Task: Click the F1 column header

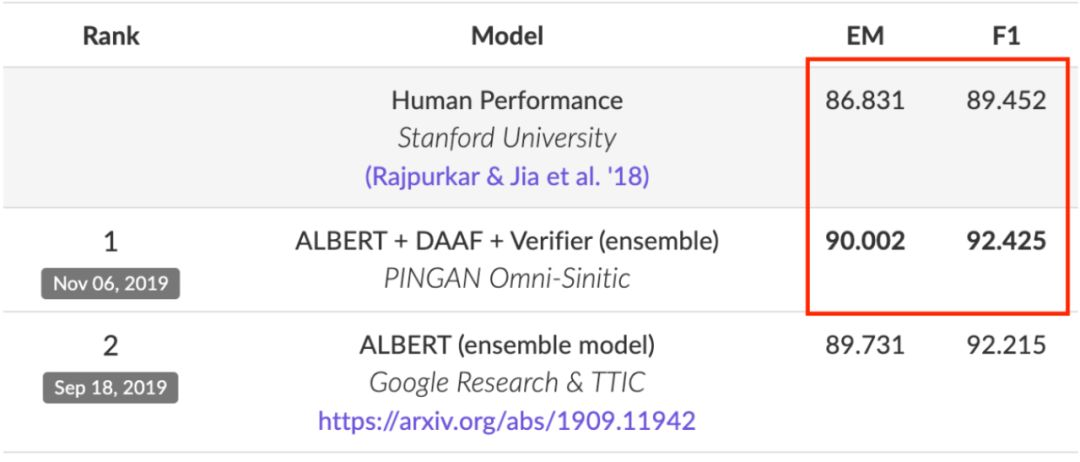Action: click(1006, 37)
